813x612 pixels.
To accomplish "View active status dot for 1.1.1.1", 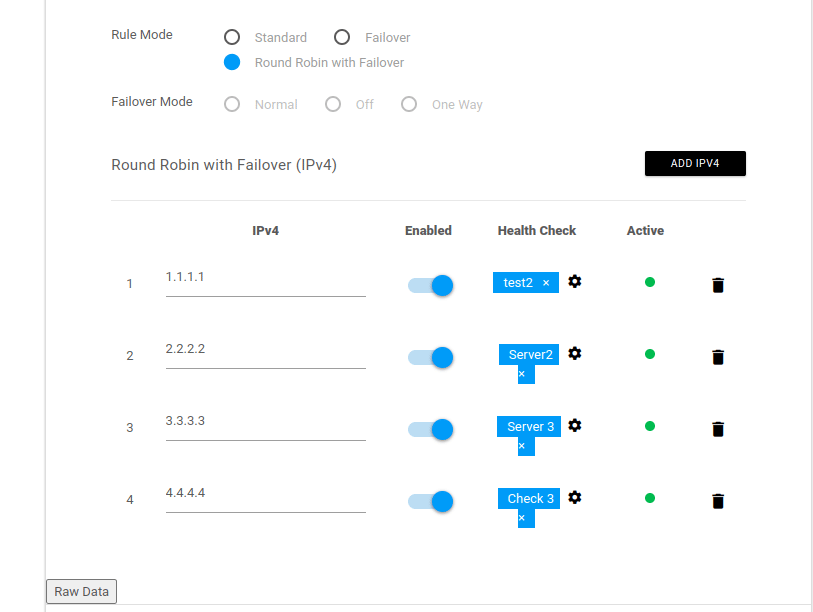I will 650,282.
